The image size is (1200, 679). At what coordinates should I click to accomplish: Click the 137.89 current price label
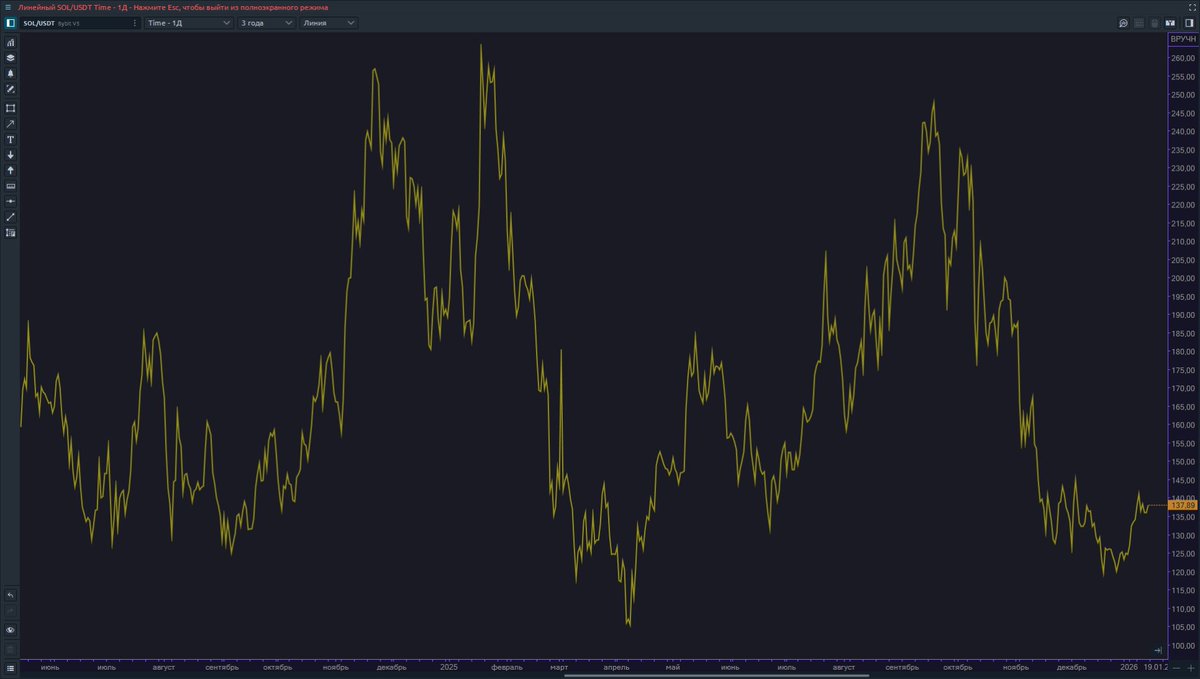(x=1183, y=506)
